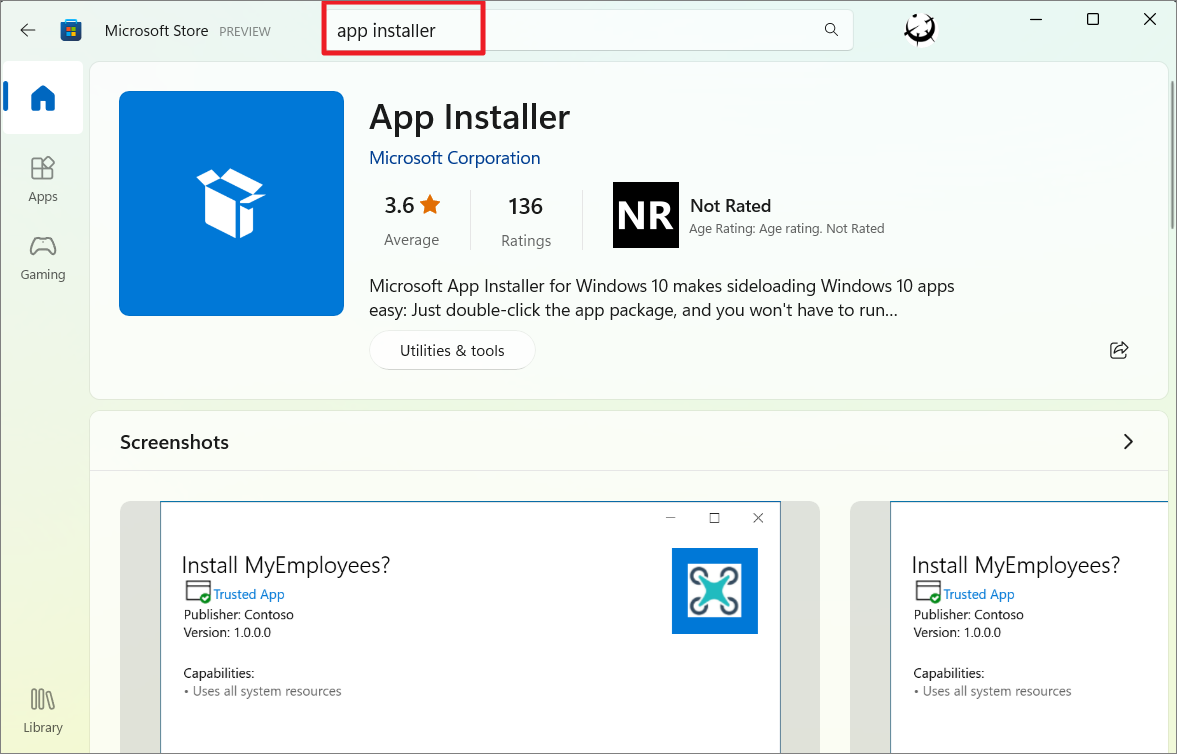Click the search box with app installer
The image size is (1177, 754).
tap(588, 30)
